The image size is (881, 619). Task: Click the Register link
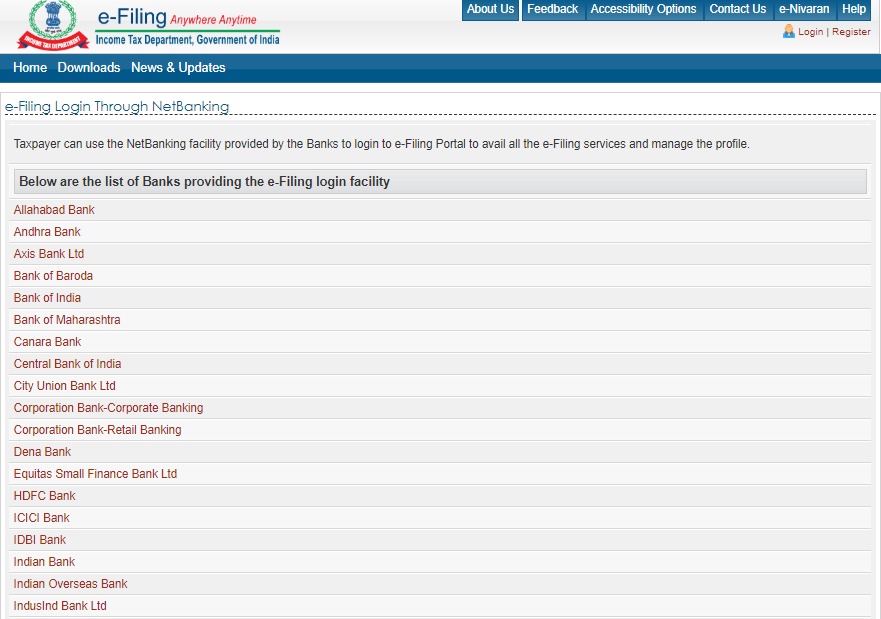click(851, 32)
